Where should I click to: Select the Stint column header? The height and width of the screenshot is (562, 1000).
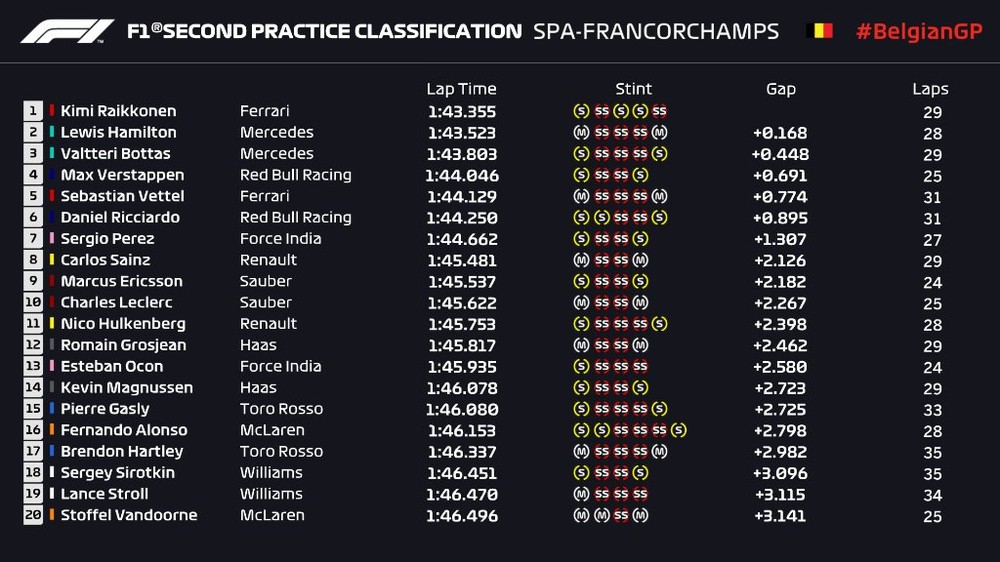tap(634, 89)
